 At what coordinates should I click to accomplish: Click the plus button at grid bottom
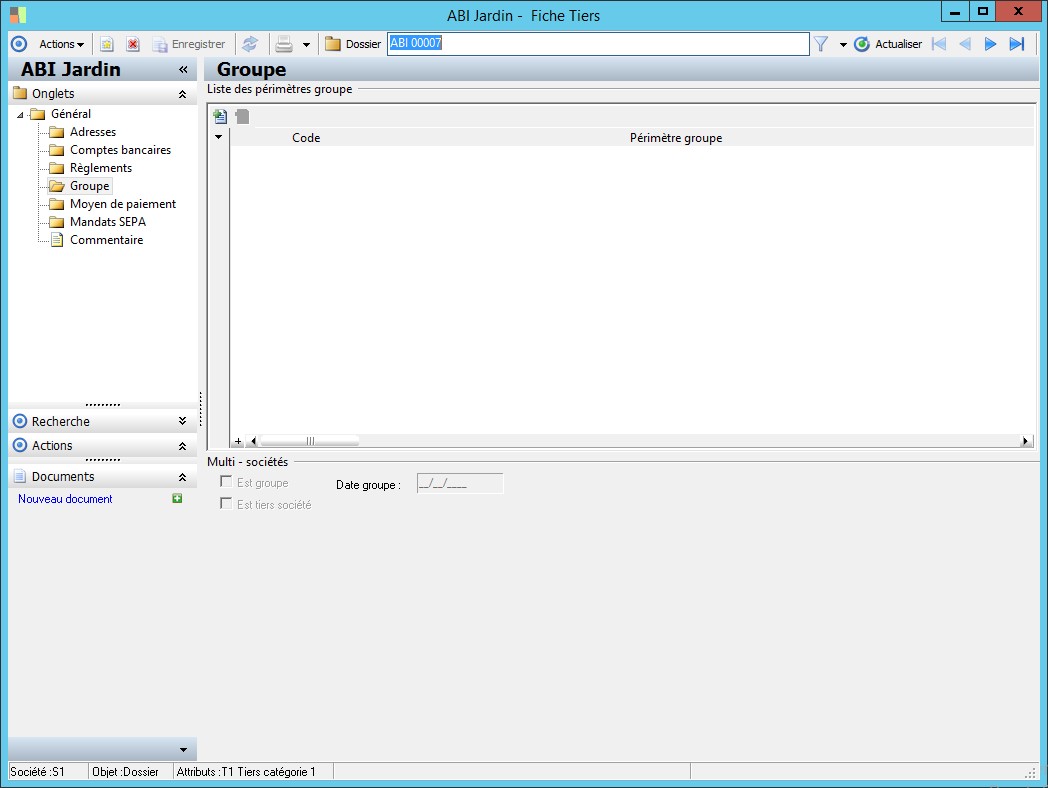tap(238, 441)
